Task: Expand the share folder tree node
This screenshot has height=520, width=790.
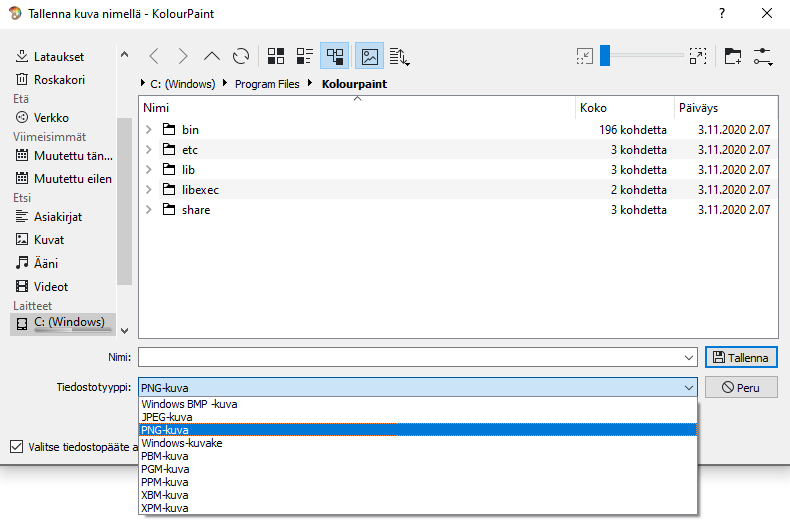Action: [x=149, y=210]
